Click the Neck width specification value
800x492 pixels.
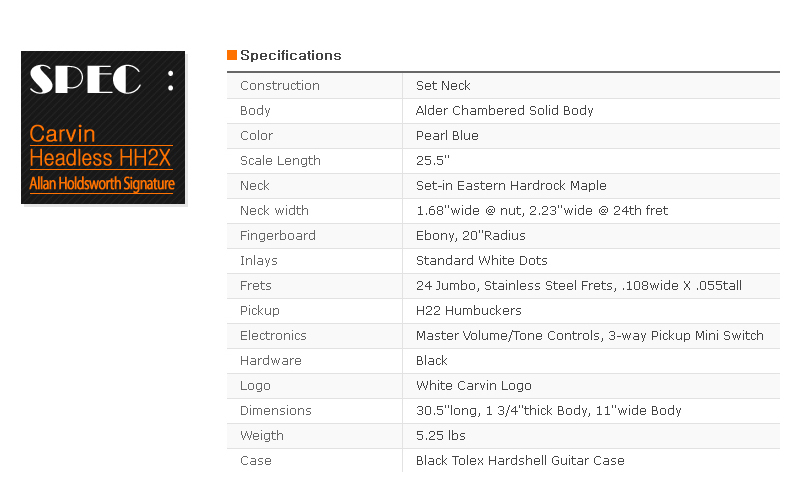coord(542,211)
